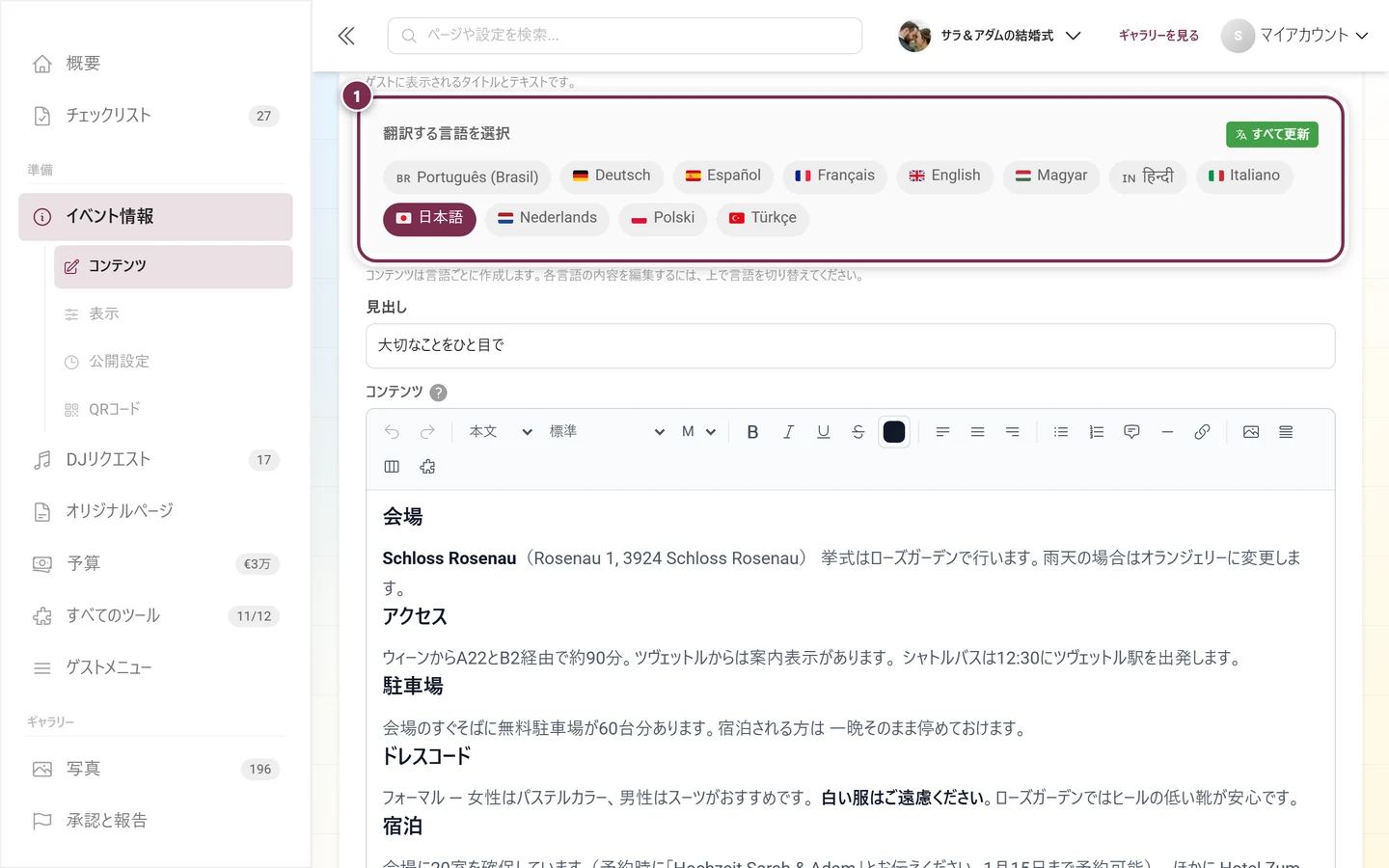Click the 見出し heading input field

tap(850, 345)
